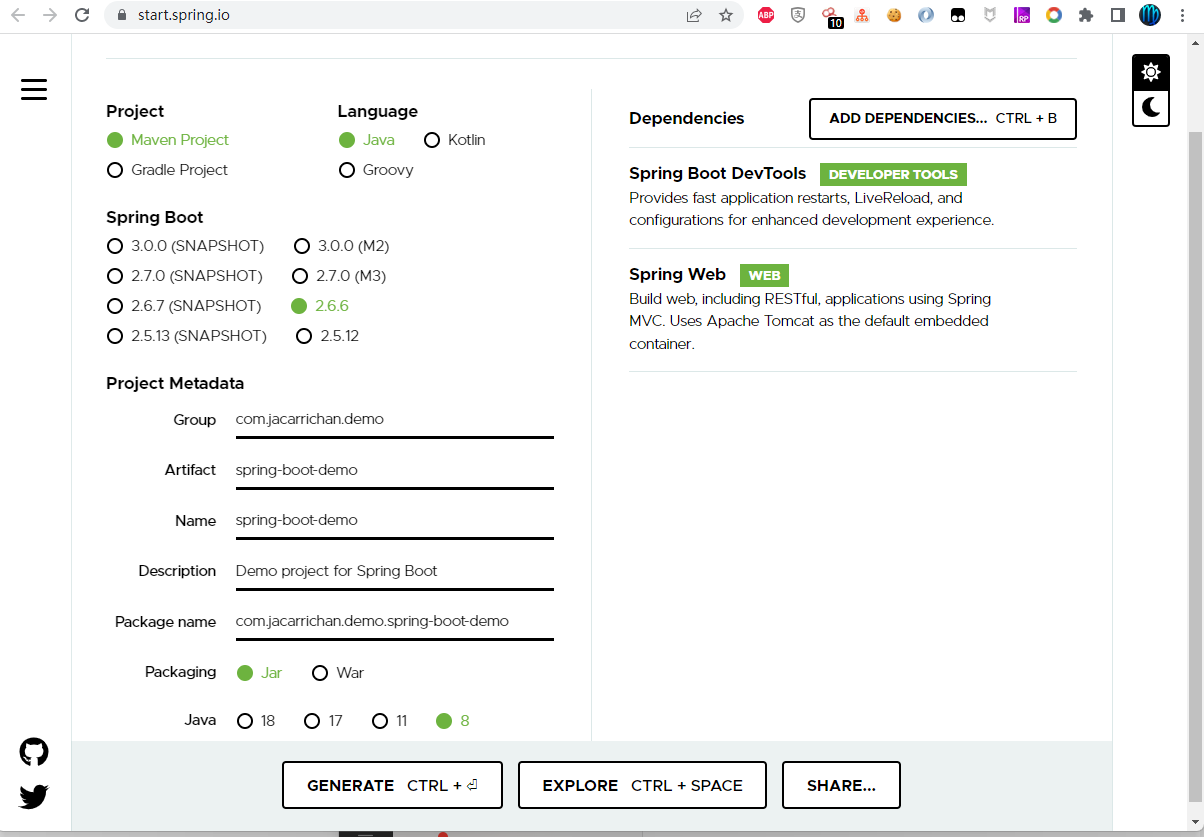
Task: Open the purple RP extension icon
Action: pyautogui.click(x=1022, y=15)
